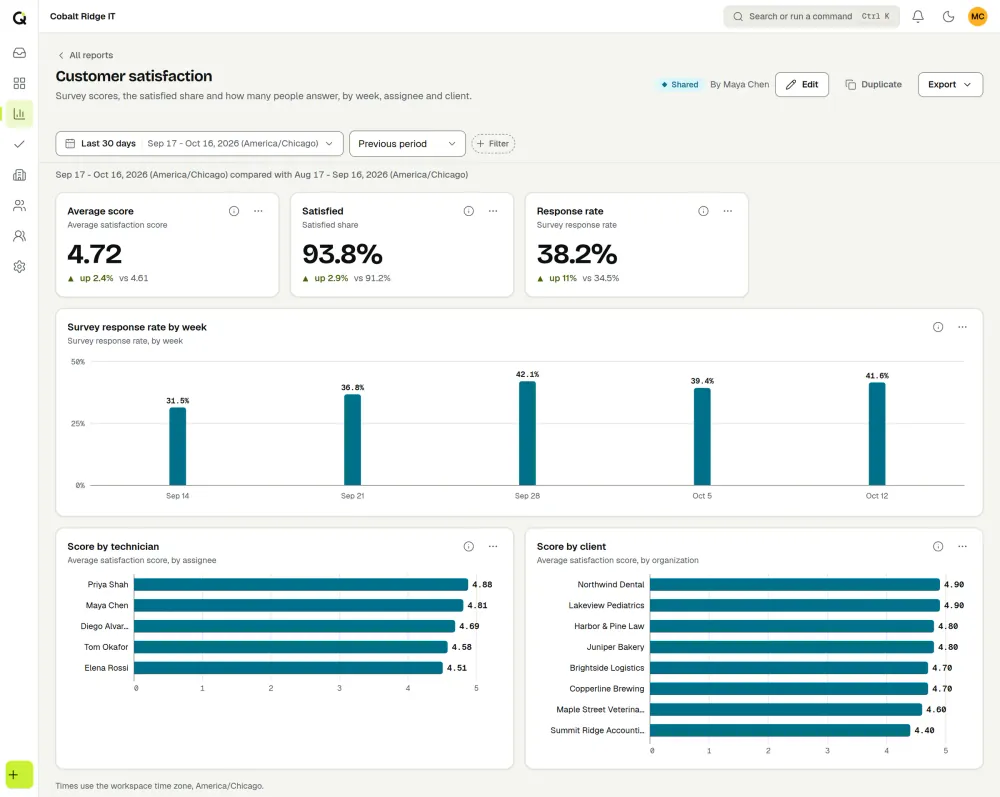Click the Brightside Logistics client label
1000x797 pixels.
click(x=607, y=668)
